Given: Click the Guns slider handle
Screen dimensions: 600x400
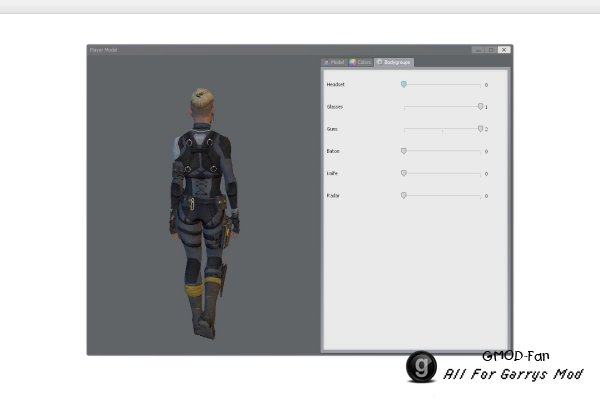Looking at the screenshot, I should pyautogui.click(x=480, y=129).
